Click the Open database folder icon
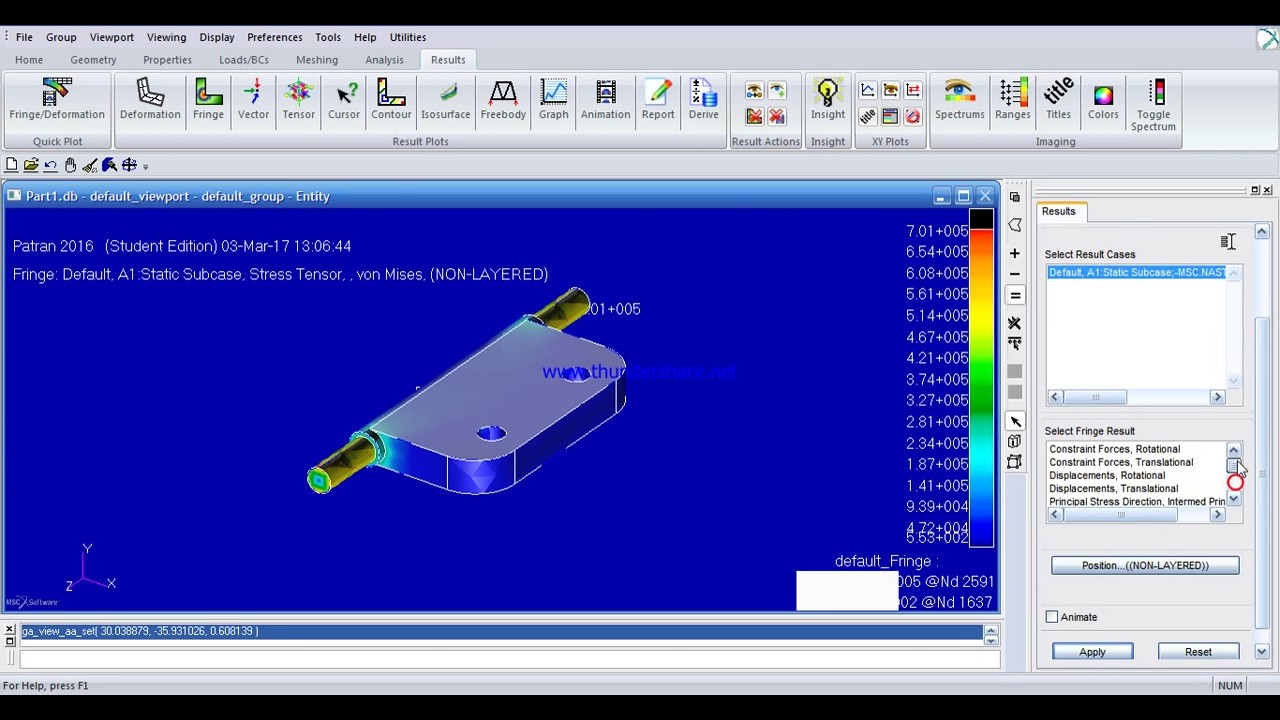This screenshot has width=1280, height=720. 31,165
